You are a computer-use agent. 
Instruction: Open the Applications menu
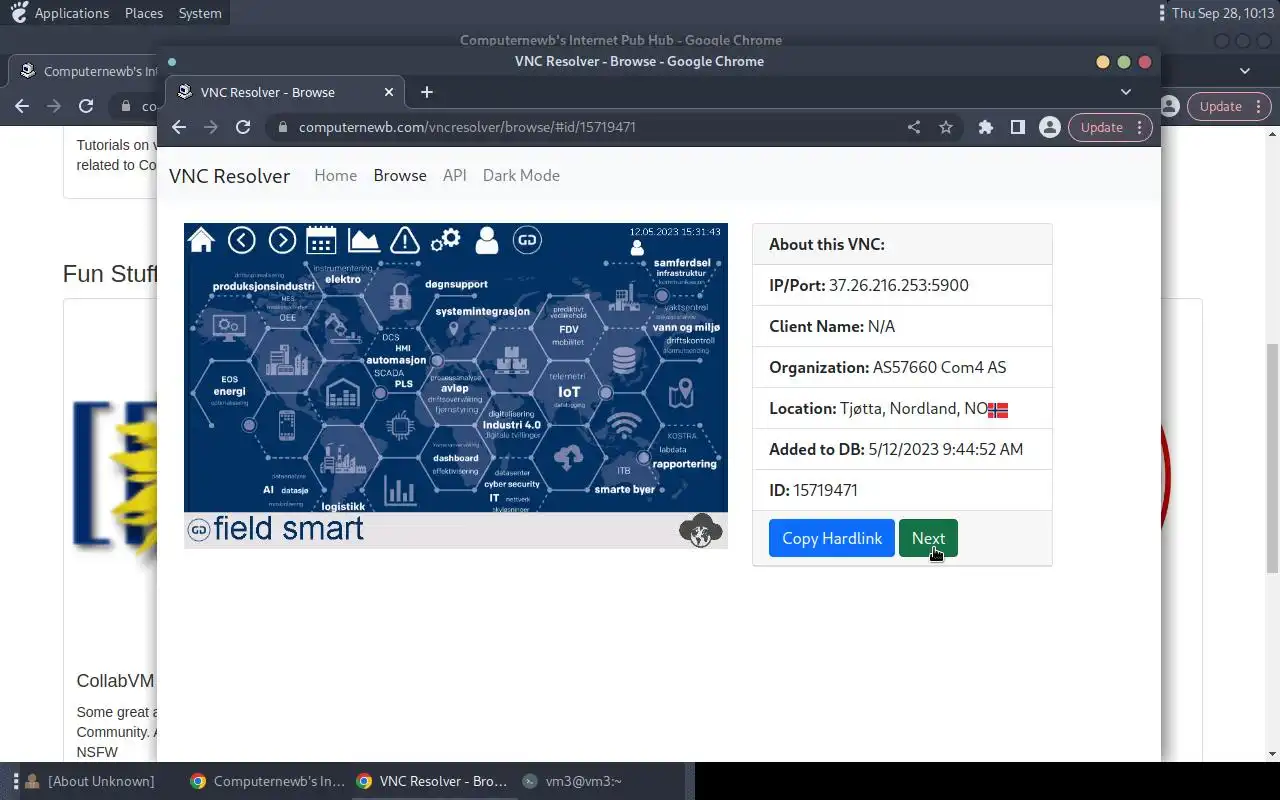coord(72,13)
